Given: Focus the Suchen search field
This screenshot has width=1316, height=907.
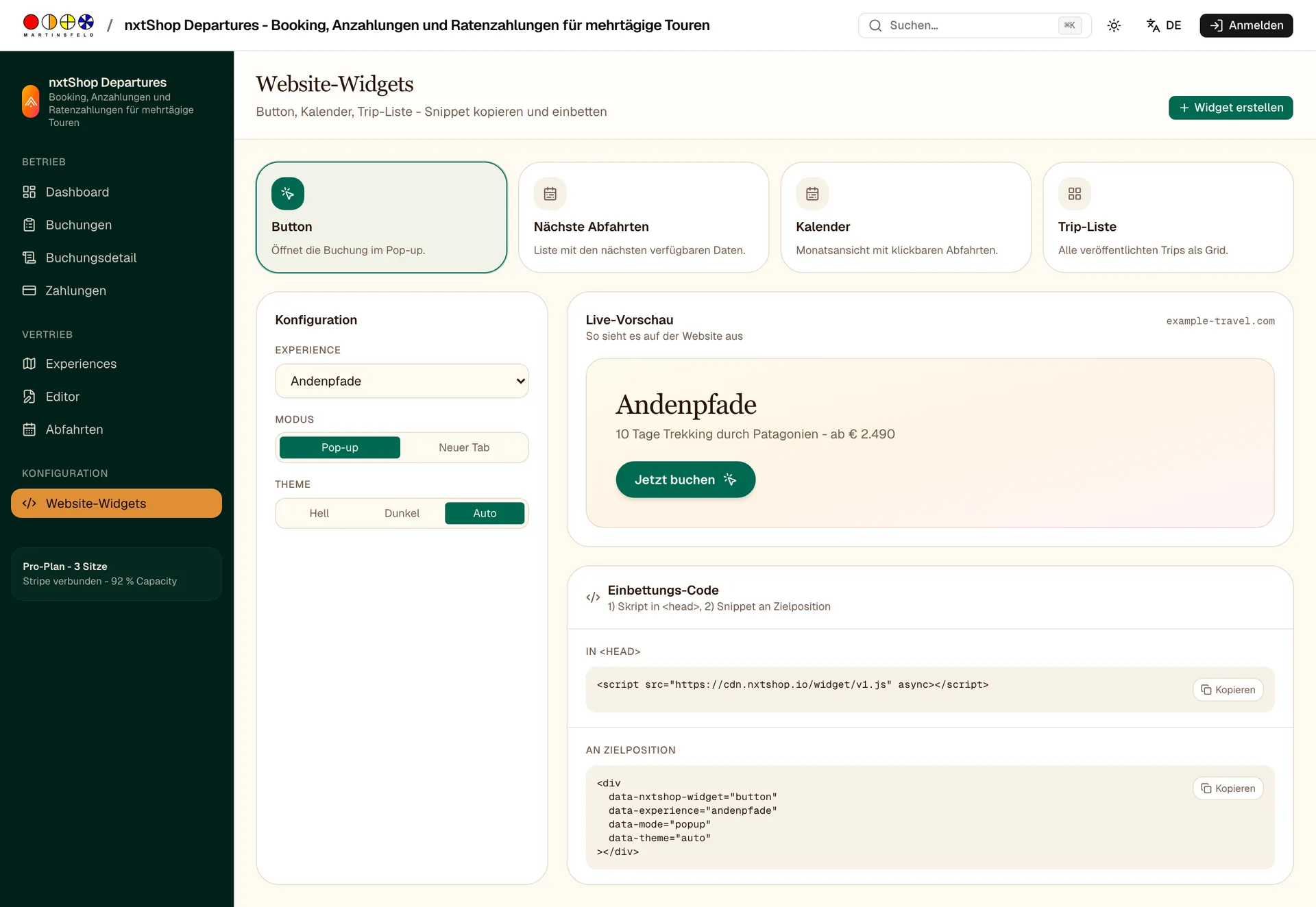Looking at the screenshot, I should [975, 25].
